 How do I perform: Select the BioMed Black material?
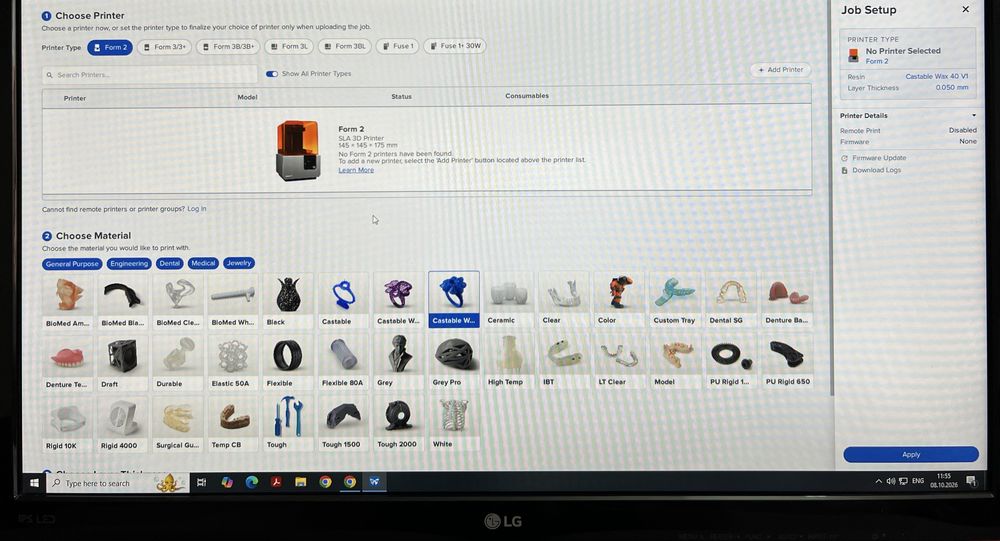tap(122, 302)
